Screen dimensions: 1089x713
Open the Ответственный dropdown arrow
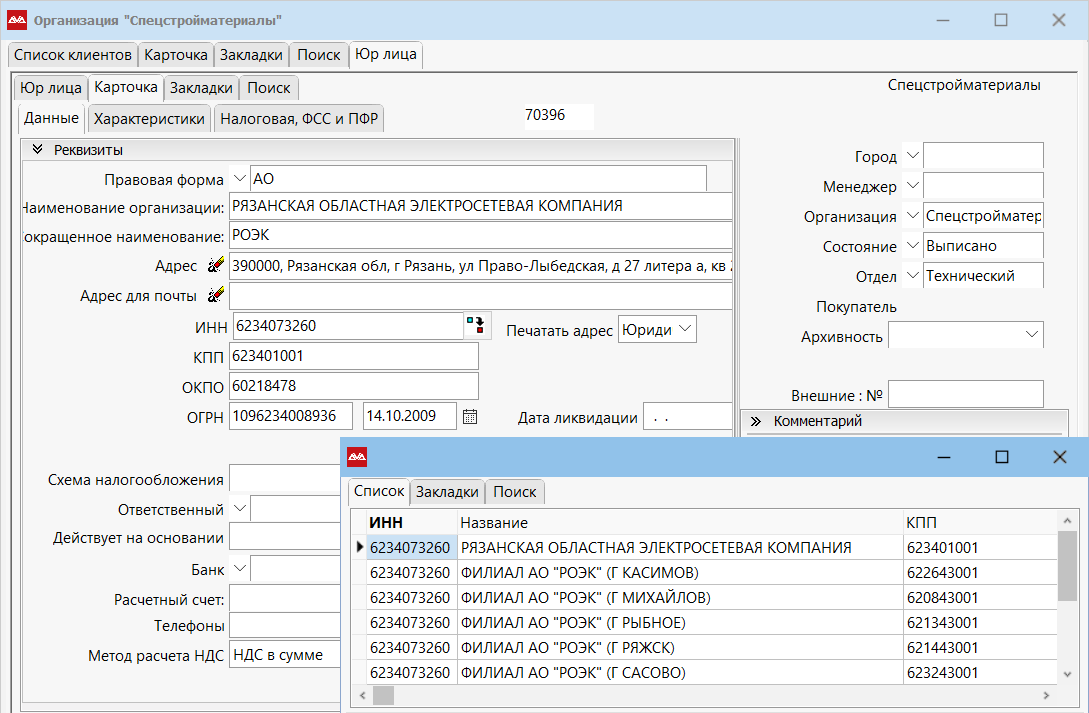pos(240,508)
